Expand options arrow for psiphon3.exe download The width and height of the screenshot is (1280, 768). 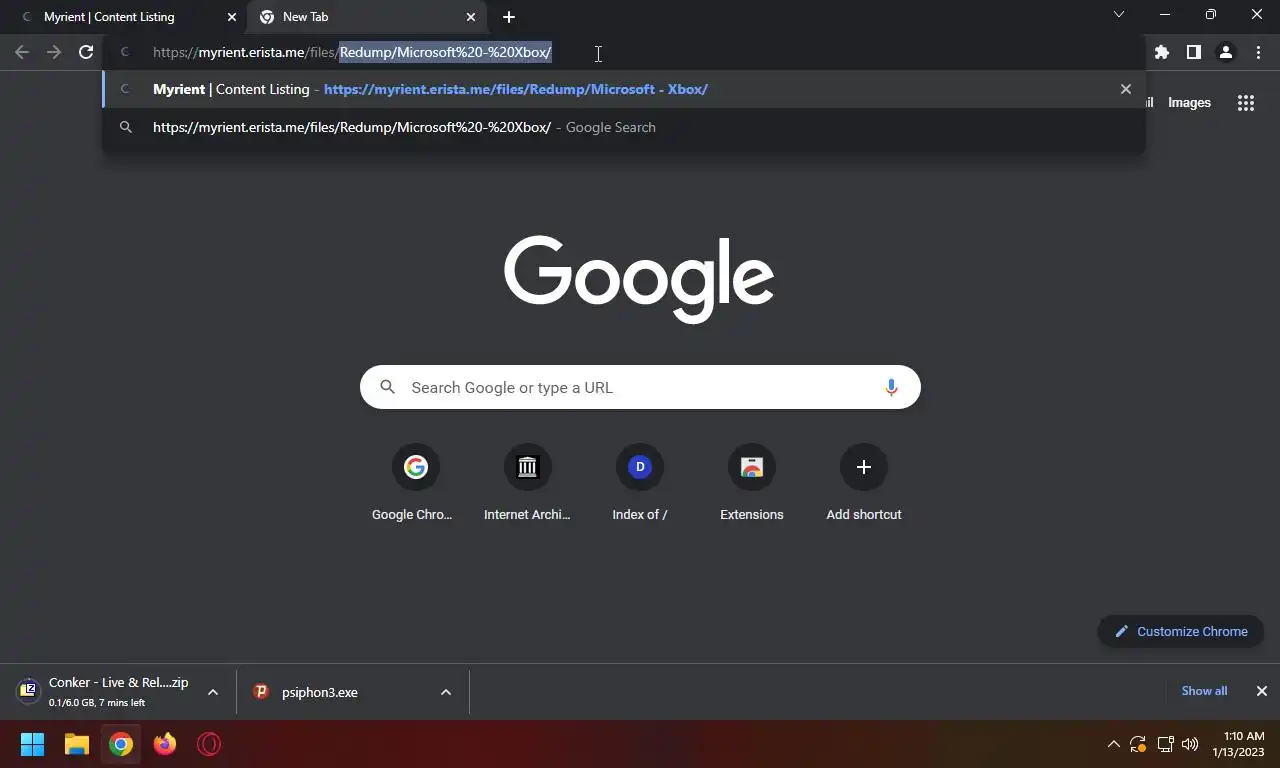click(x=446, y=692)
